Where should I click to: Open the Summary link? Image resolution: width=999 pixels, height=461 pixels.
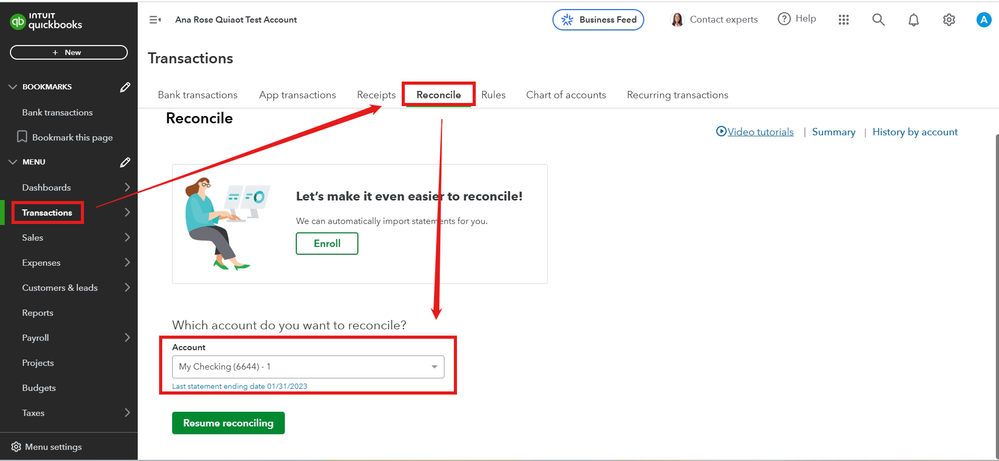tap(833, 132)
